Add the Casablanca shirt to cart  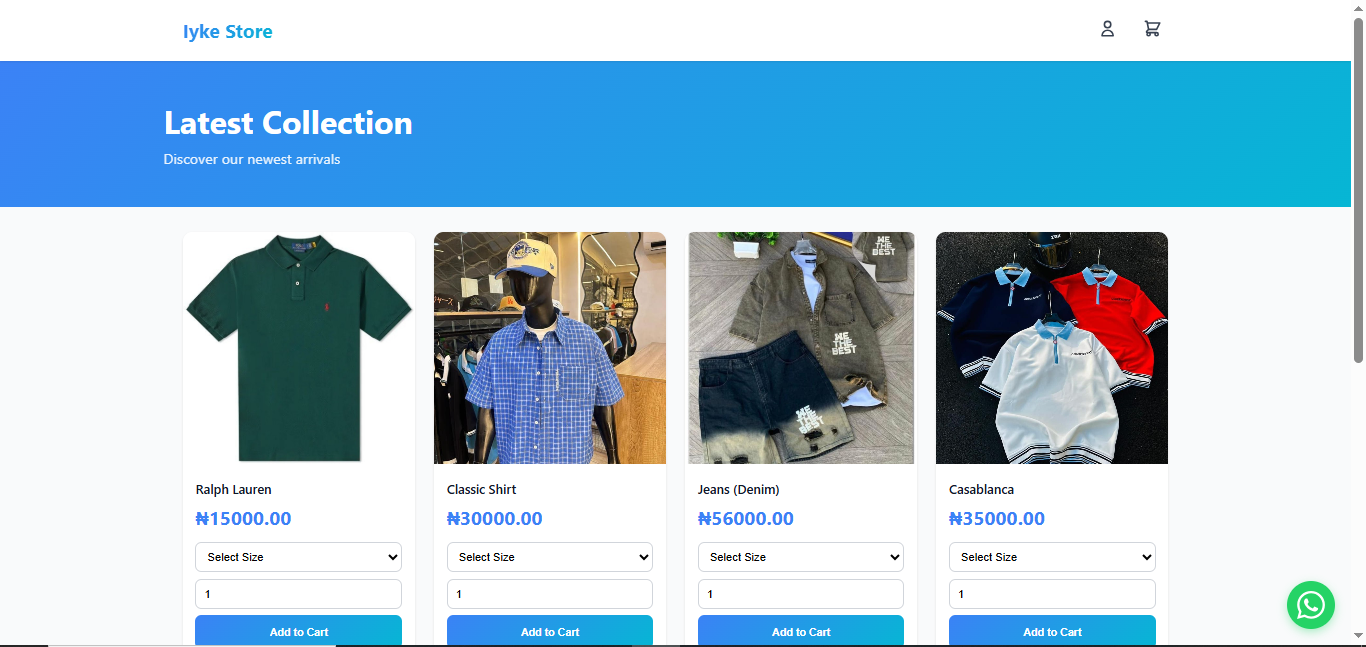(x=1052, y=631)
